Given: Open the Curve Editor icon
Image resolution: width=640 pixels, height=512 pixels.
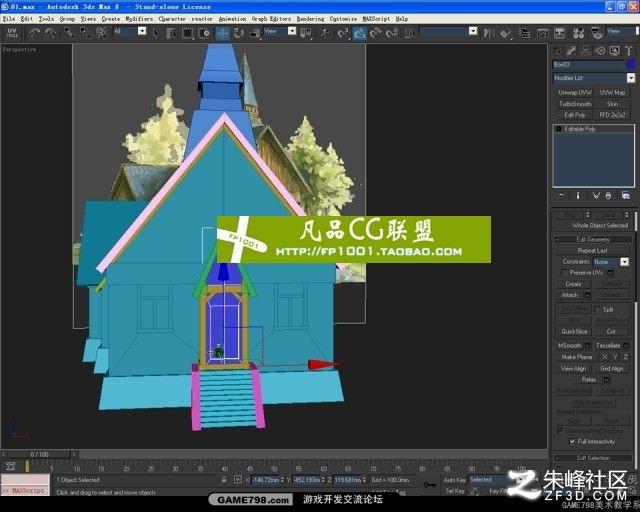Looking at the screenshot, I should coord(542,33).
